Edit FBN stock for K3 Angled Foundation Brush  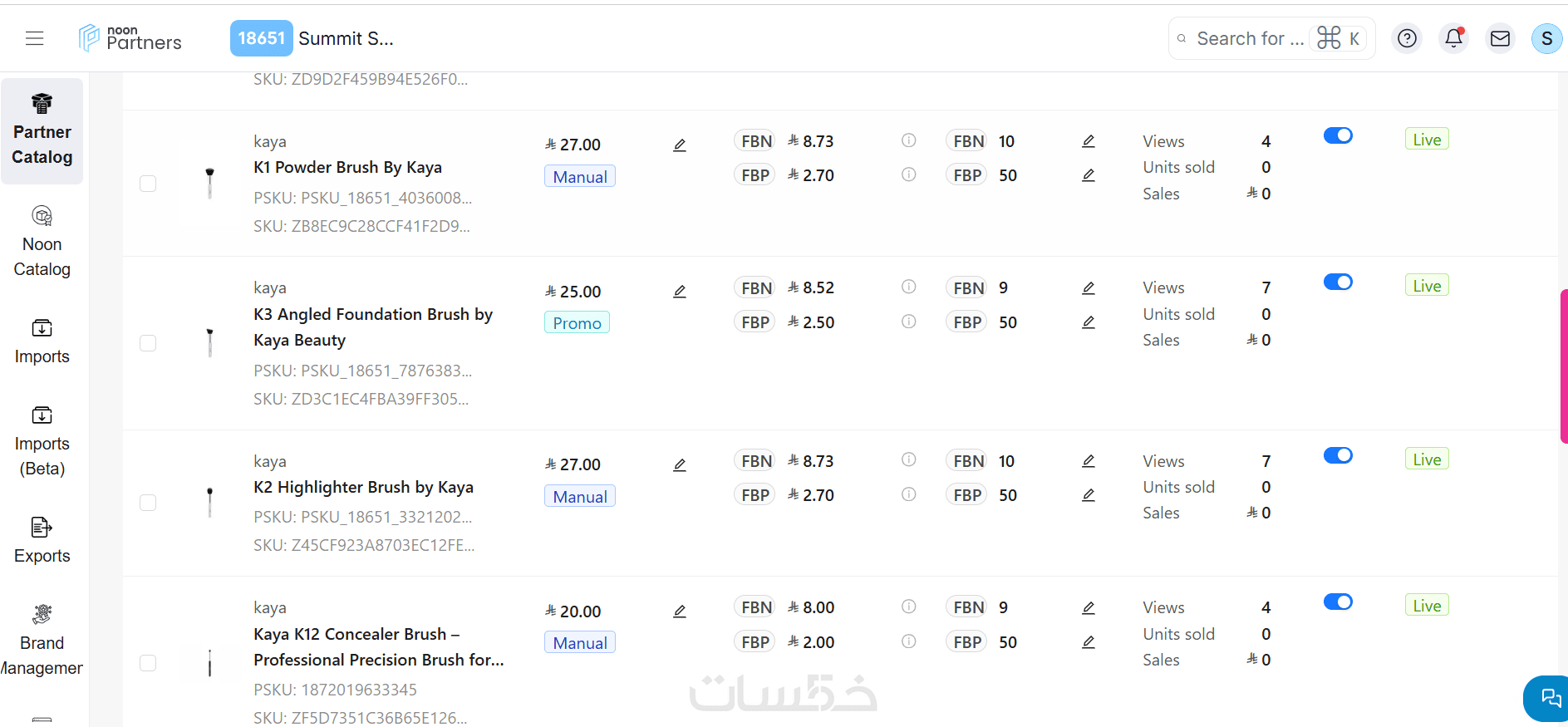(x=1088, y=288)
